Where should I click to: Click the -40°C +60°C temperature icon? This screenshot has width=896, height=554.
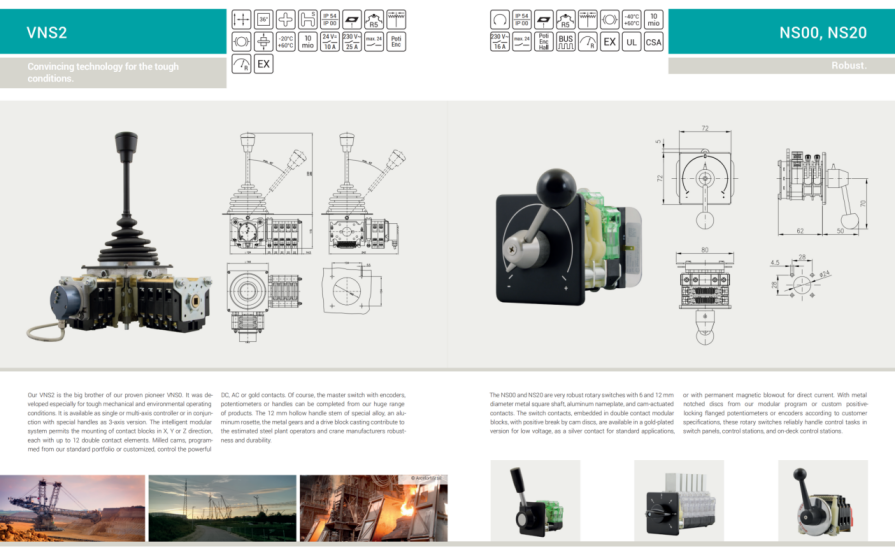631,18
